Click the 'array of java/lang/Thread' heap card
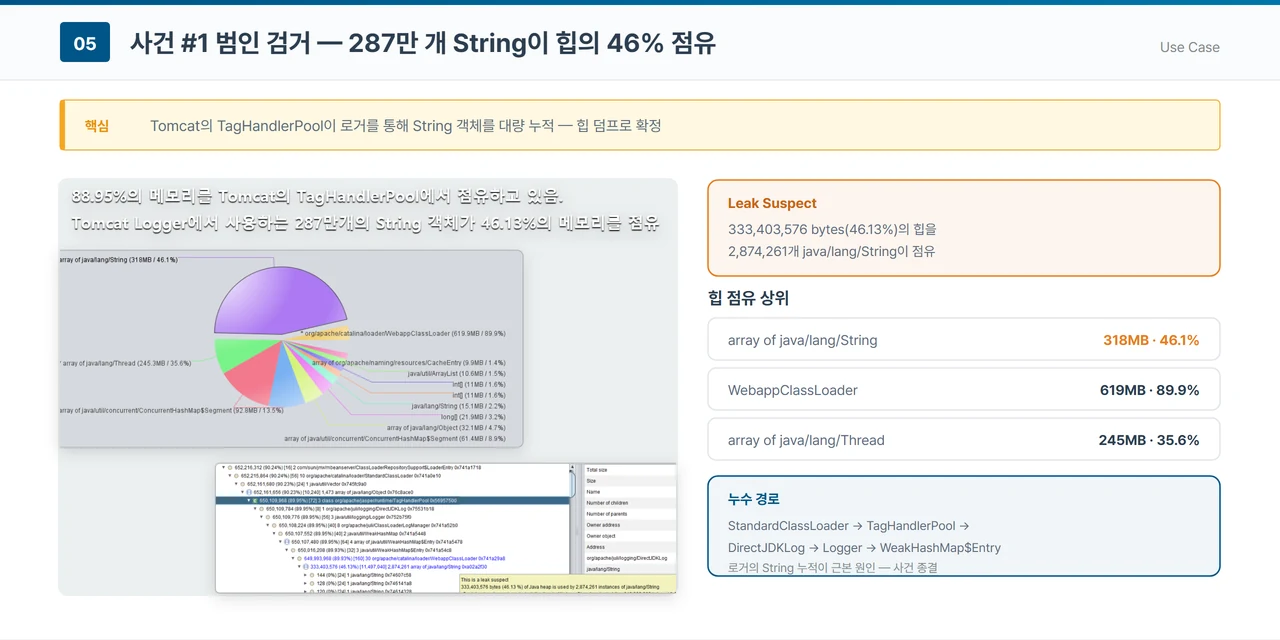Image resolution: width=1280 pixels, height=640 pixels. [x=963, y=440]
